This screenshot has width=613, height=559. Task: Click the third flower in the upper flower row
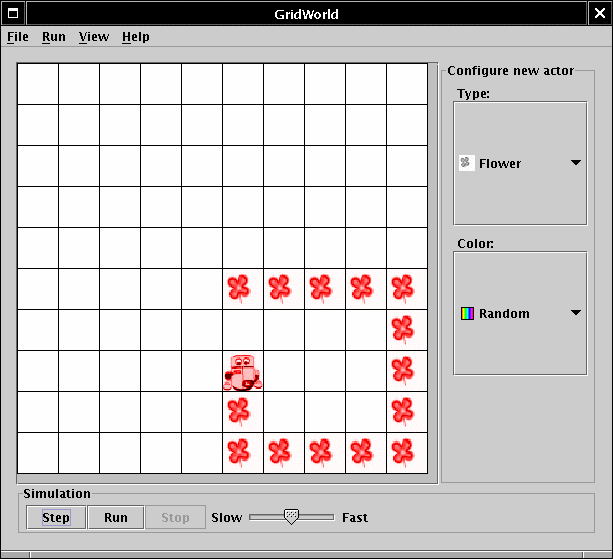point(321,289)
